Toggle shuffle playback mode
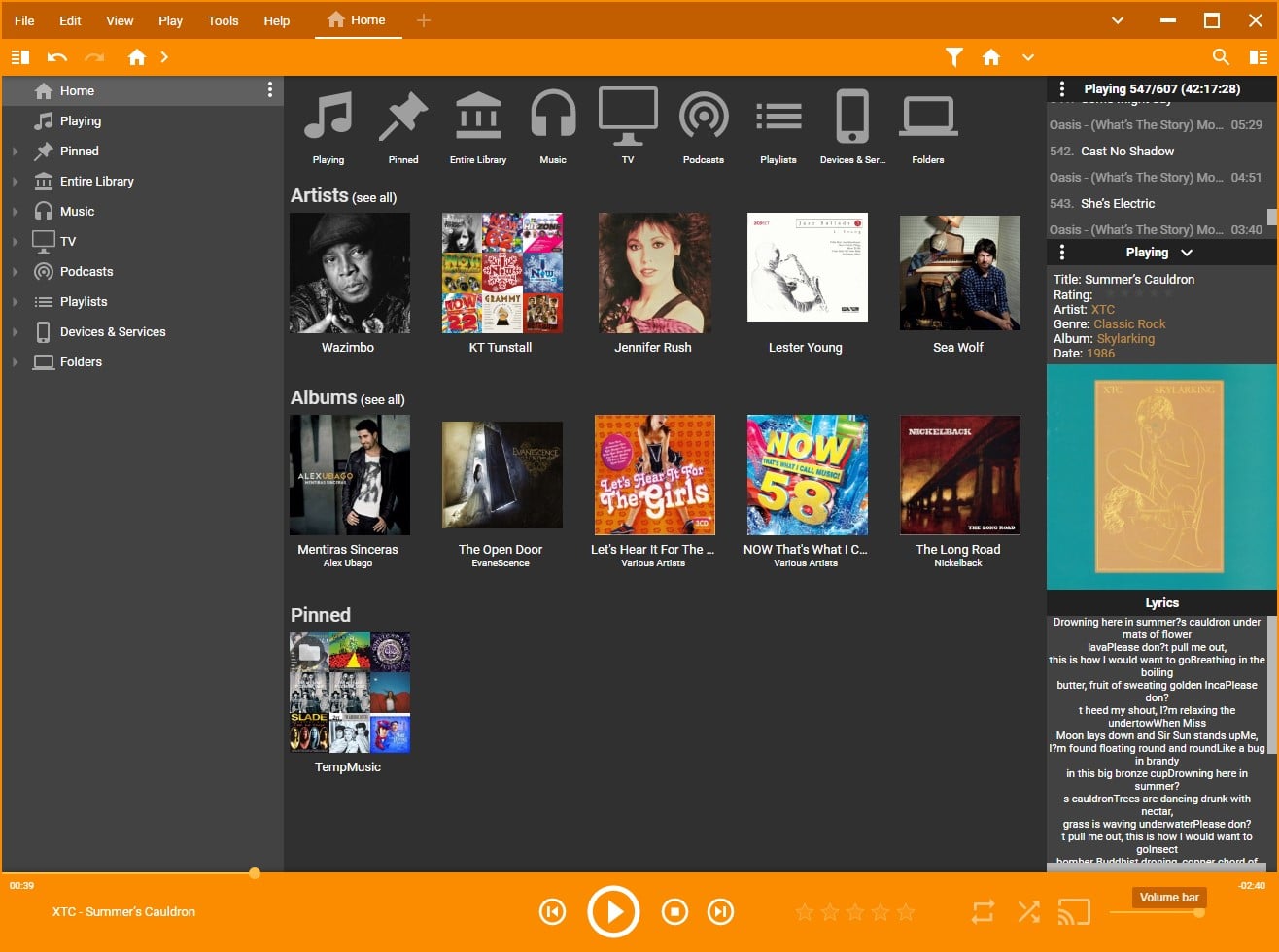The height and width of the screenshot is (952, 1279). (x=1028, y=911)
